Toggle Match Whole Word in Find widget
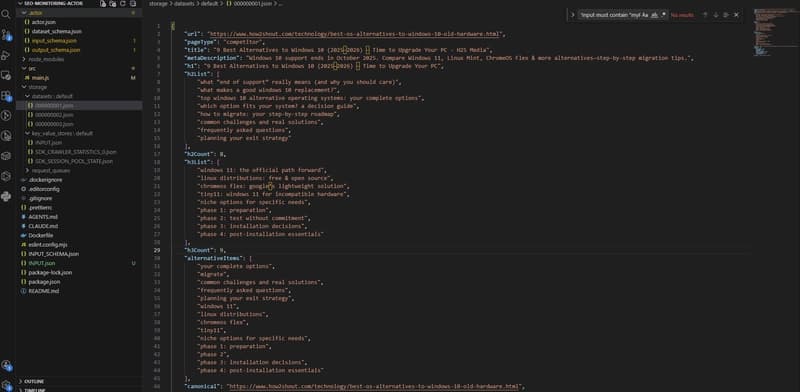The height and width of the screenshot is (392, 800). [x=654, y=15]
